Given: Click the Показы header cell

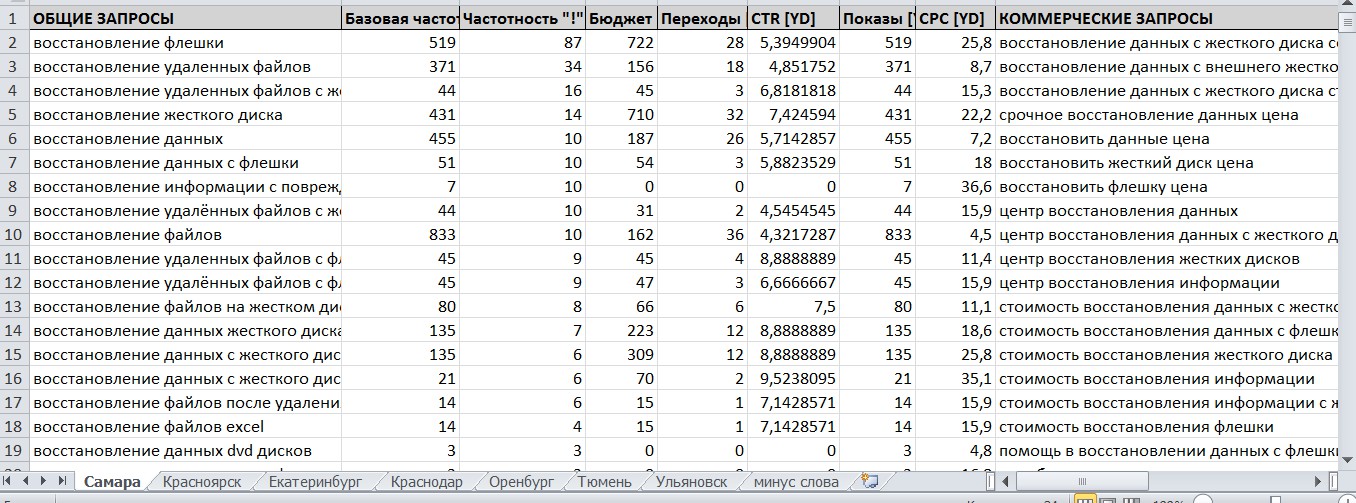Looking at the screenshot, I should tap(878, 18).
